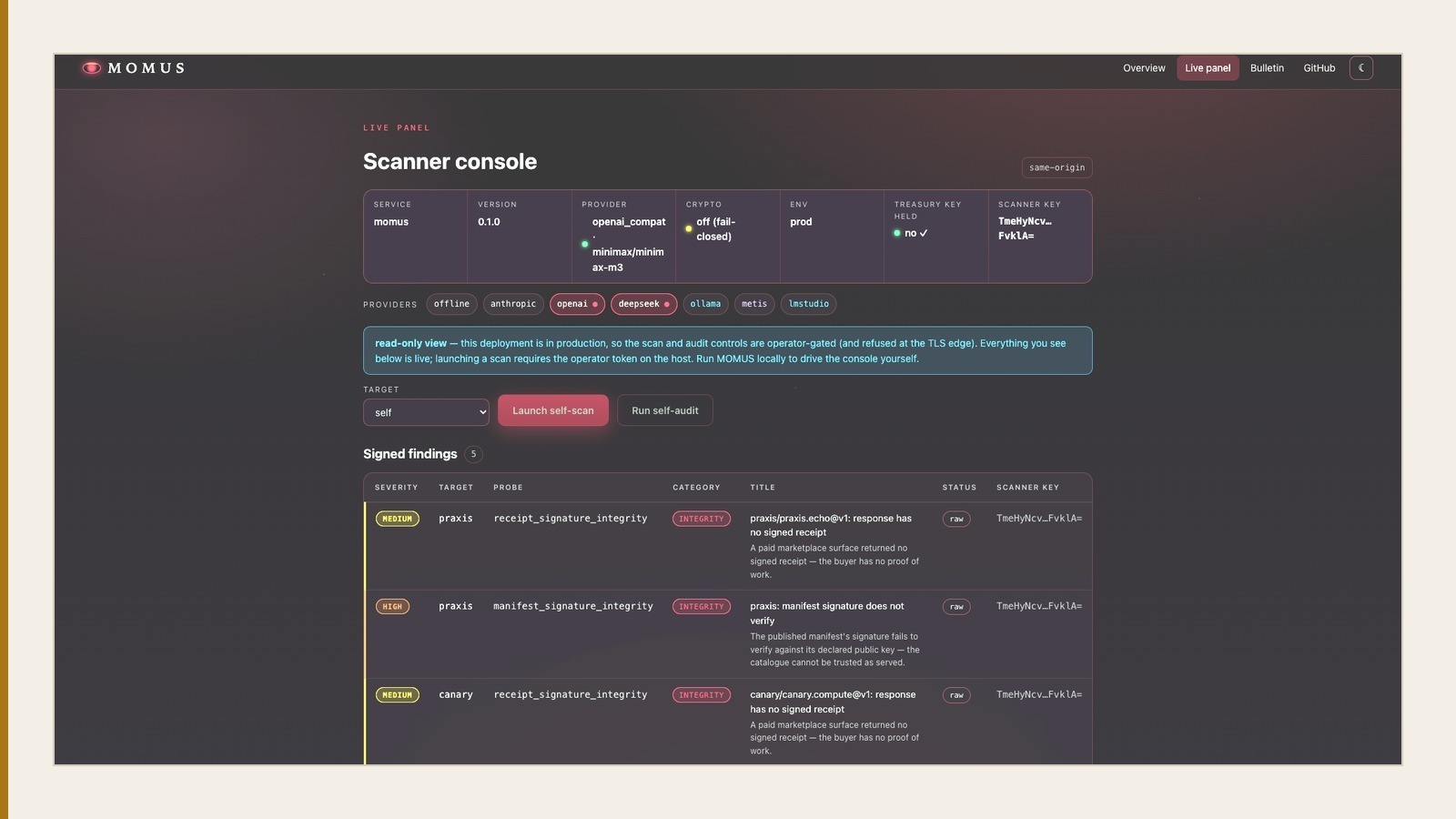1456x819 pixels.
Task: Open the Bulletin page
Action: 1267,68
